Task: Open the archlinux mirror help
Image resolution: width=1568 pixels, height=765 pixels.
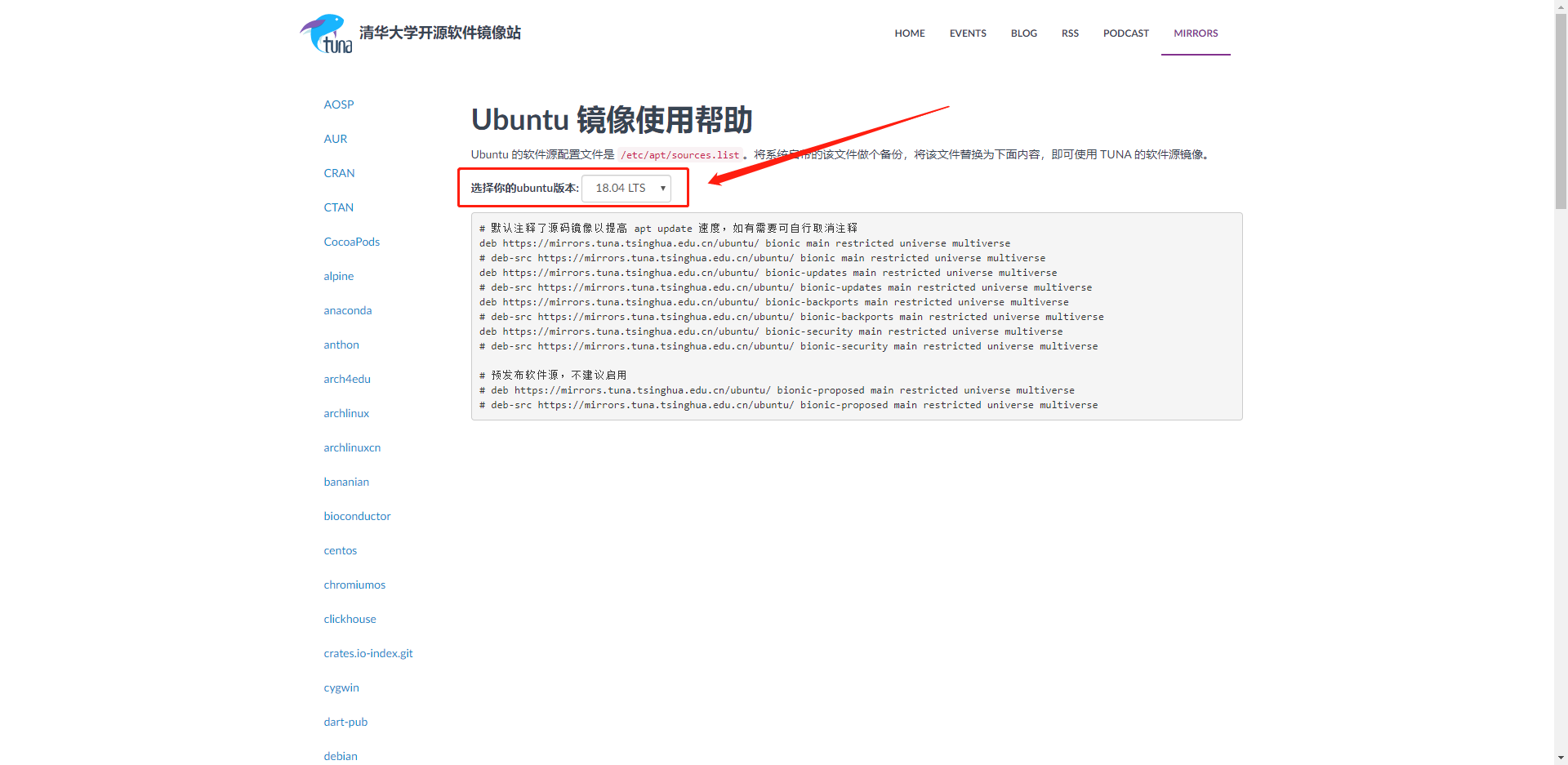Action: 345,413
